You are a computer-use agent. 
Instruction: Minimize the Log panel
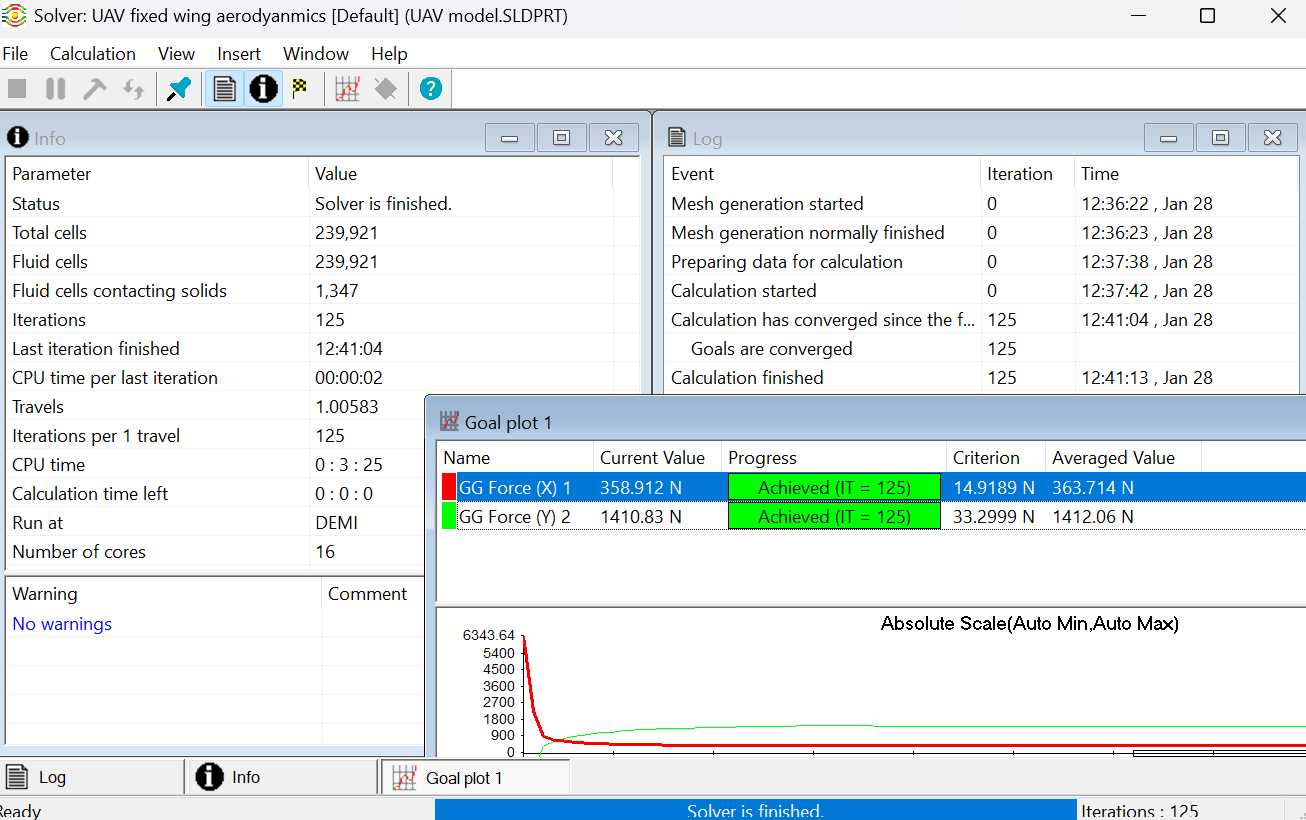tap(1169, 138)
